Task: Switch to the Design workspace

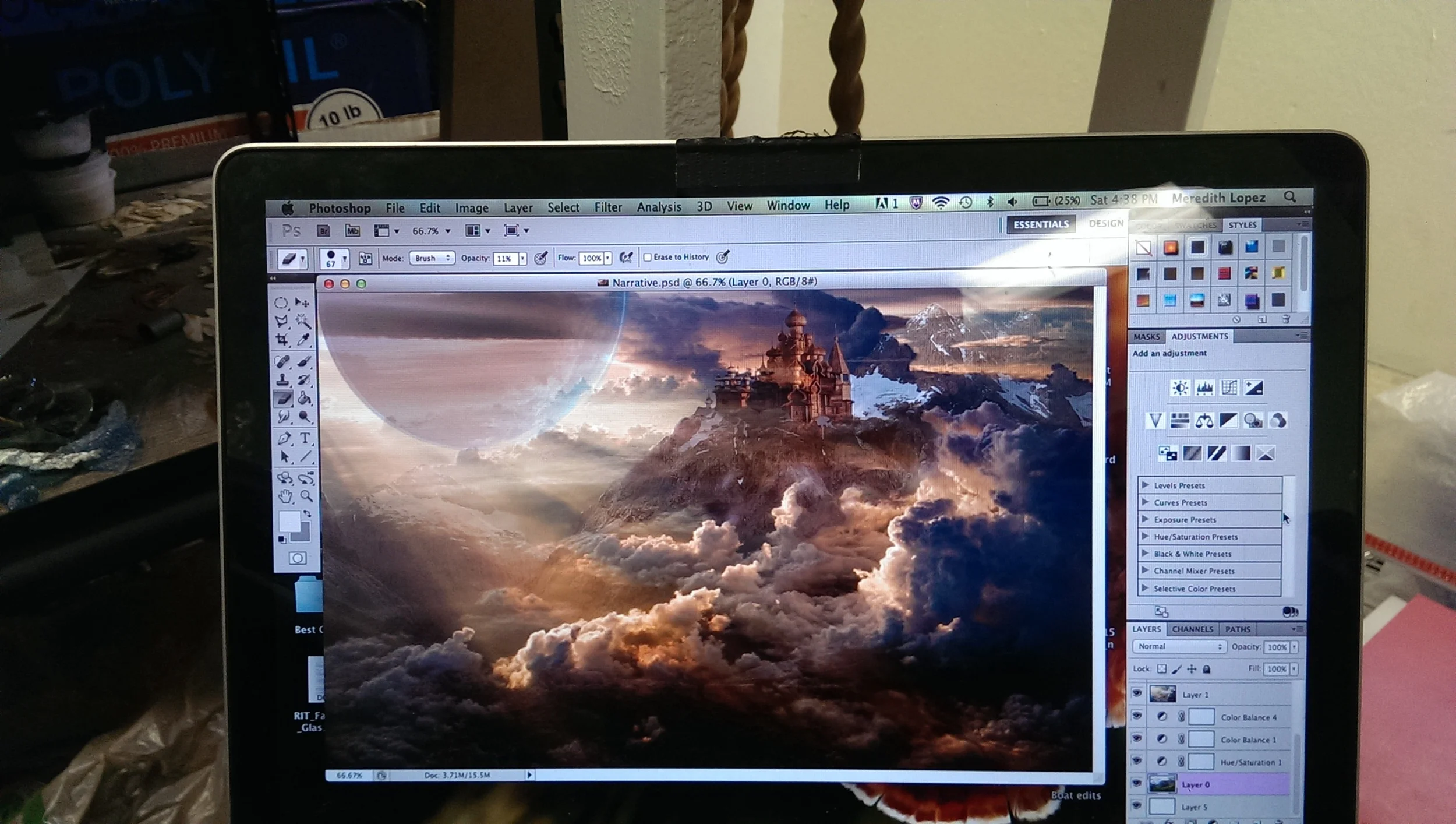Action: [x=1106, y=224]
